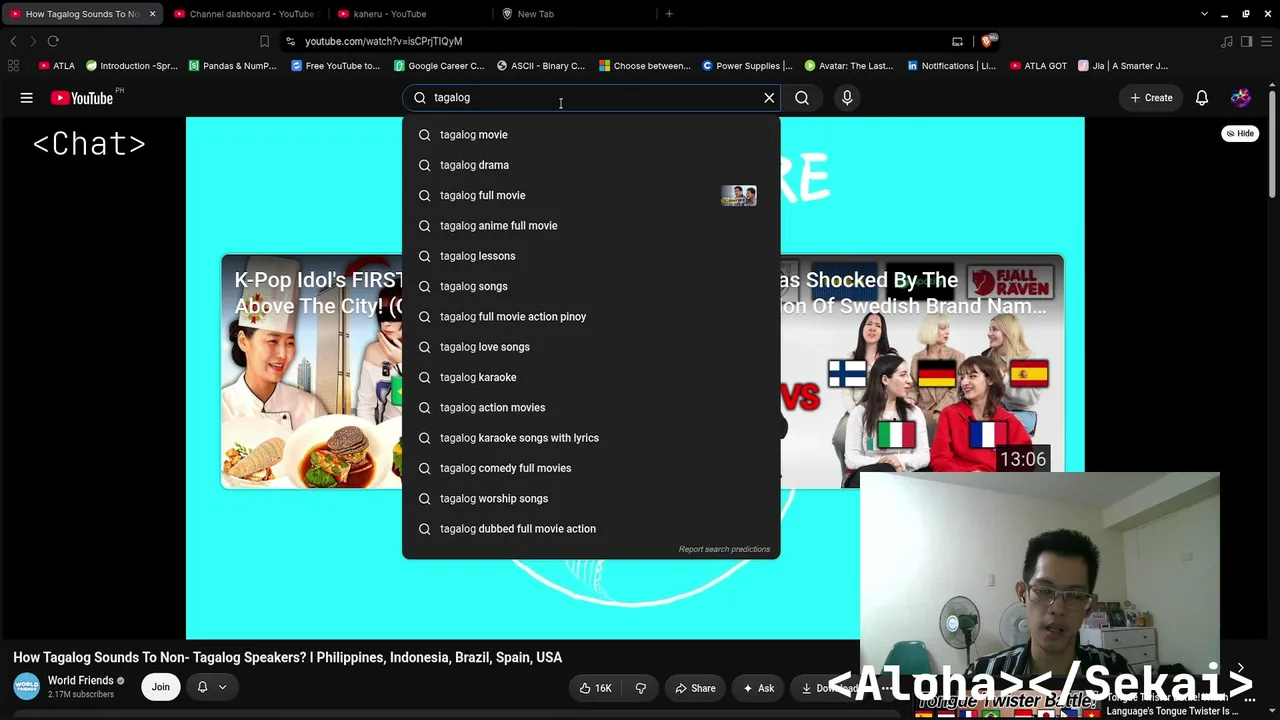Select 'tagalog worship songs' suggestion
1280x720 pixels.
click(591, 499)
